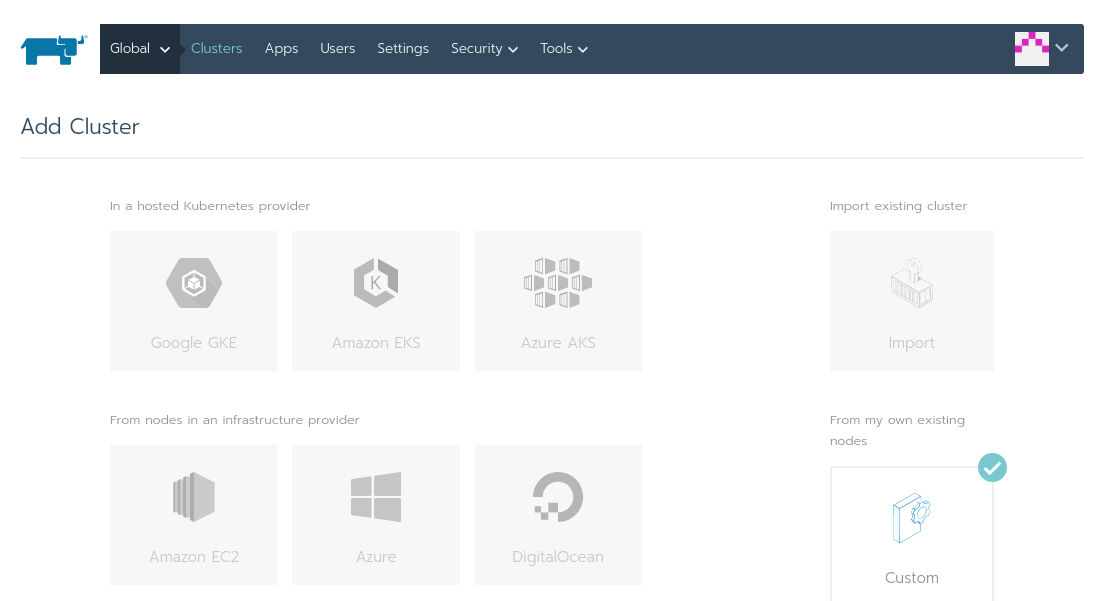The height and width of the screenshot is (601, 1104).
Task: Choose the Azure infrastructure Windows icon
Action: point(376,497)
